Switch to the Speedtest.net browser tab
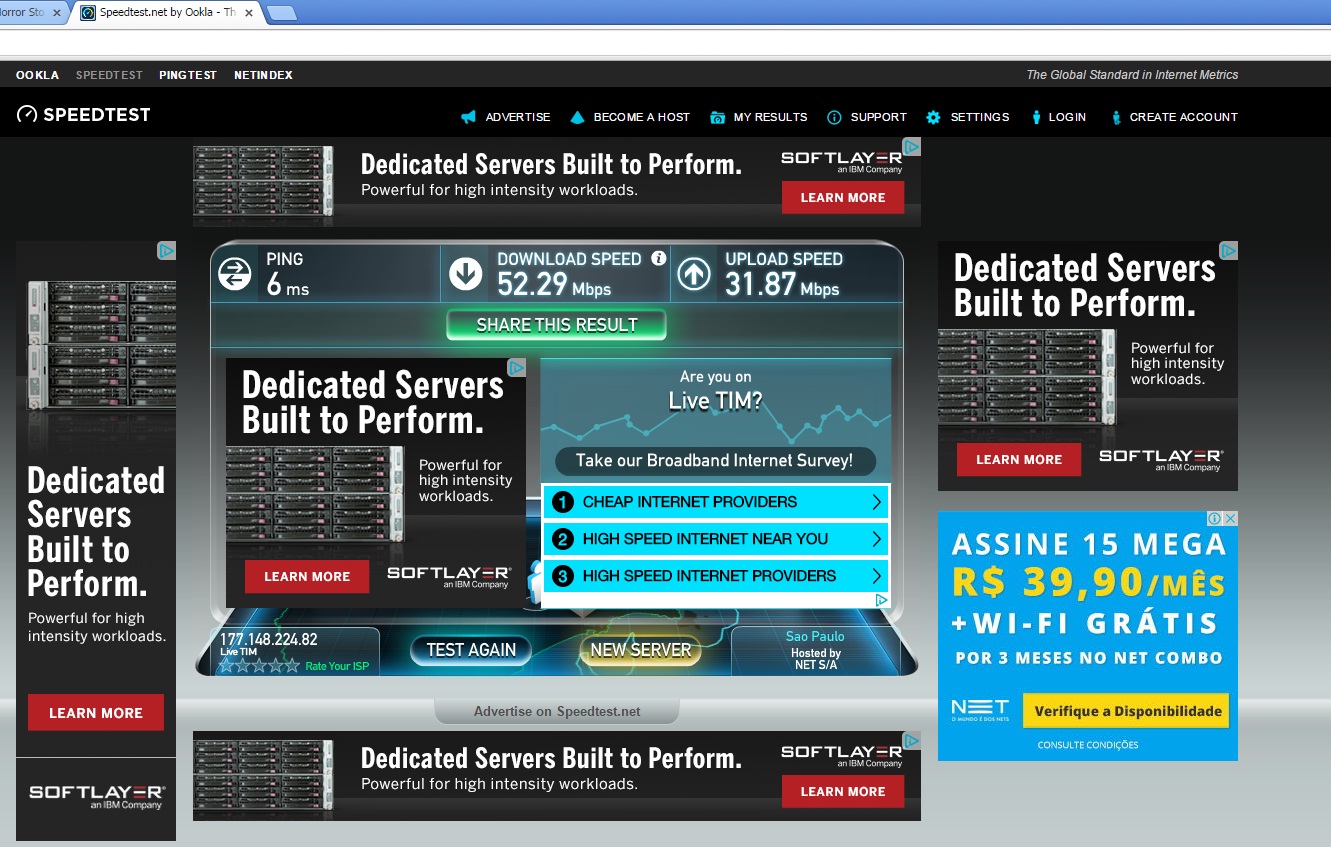This screenshot has height=862, width=1331. coord(168,12)
